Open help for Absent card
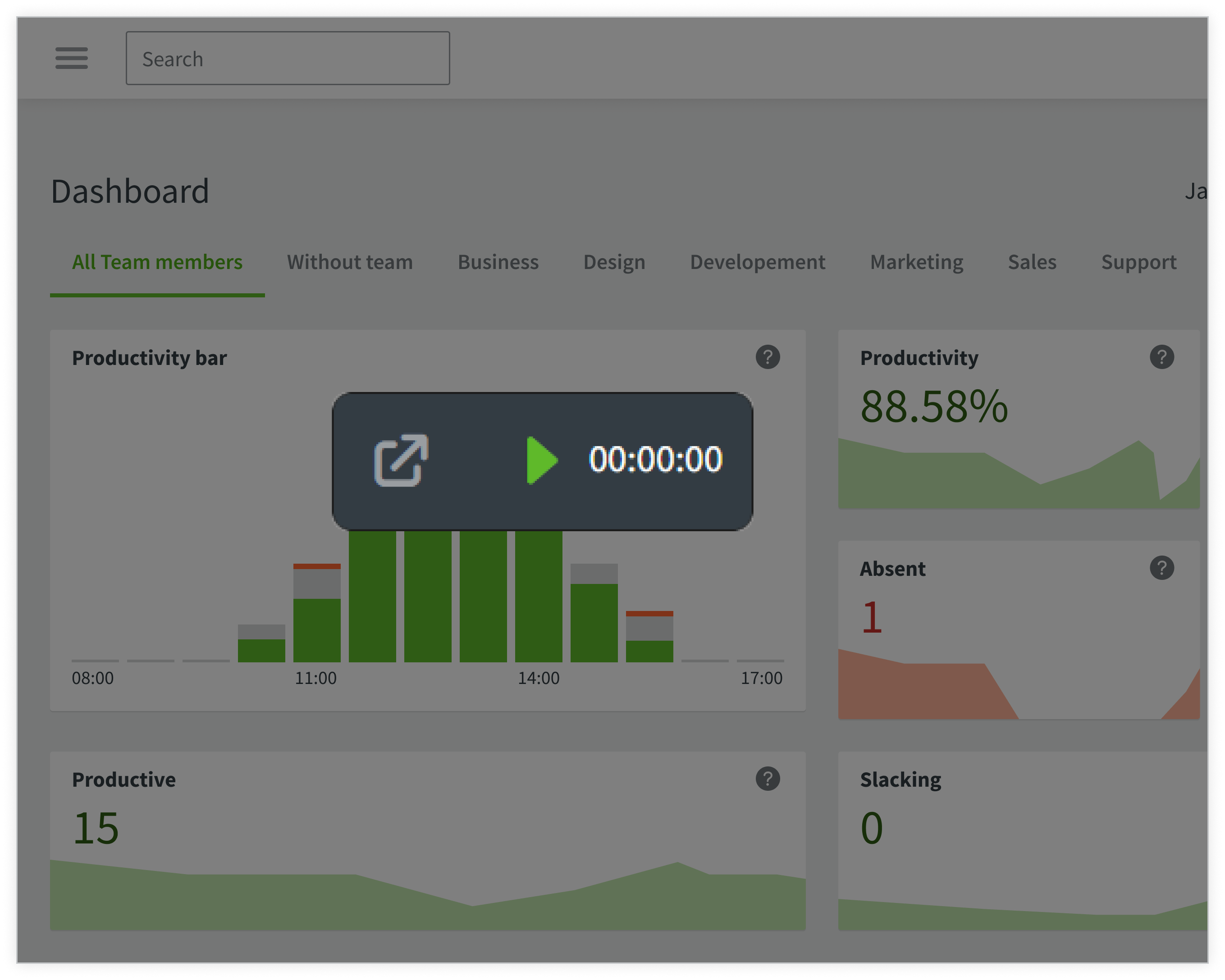The image size is (1225, 980). pyautogui.click(x=1161, y=568)
